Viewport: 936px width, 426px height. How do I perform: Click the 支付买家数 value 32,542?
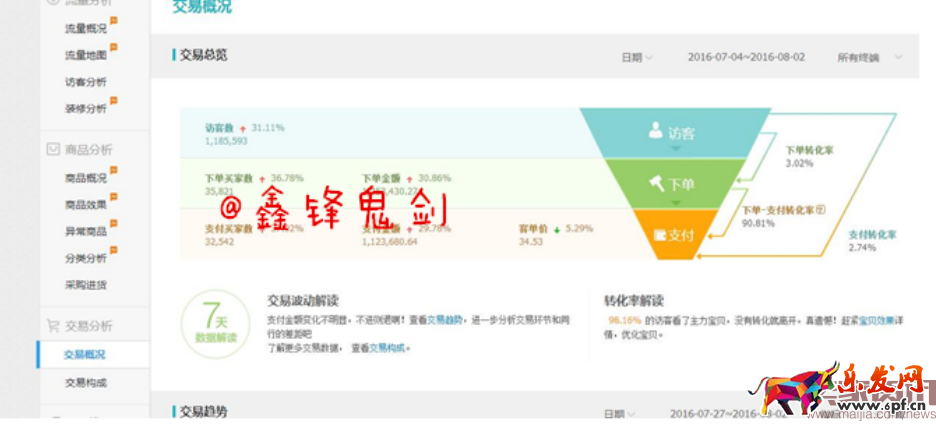[219, 242]
